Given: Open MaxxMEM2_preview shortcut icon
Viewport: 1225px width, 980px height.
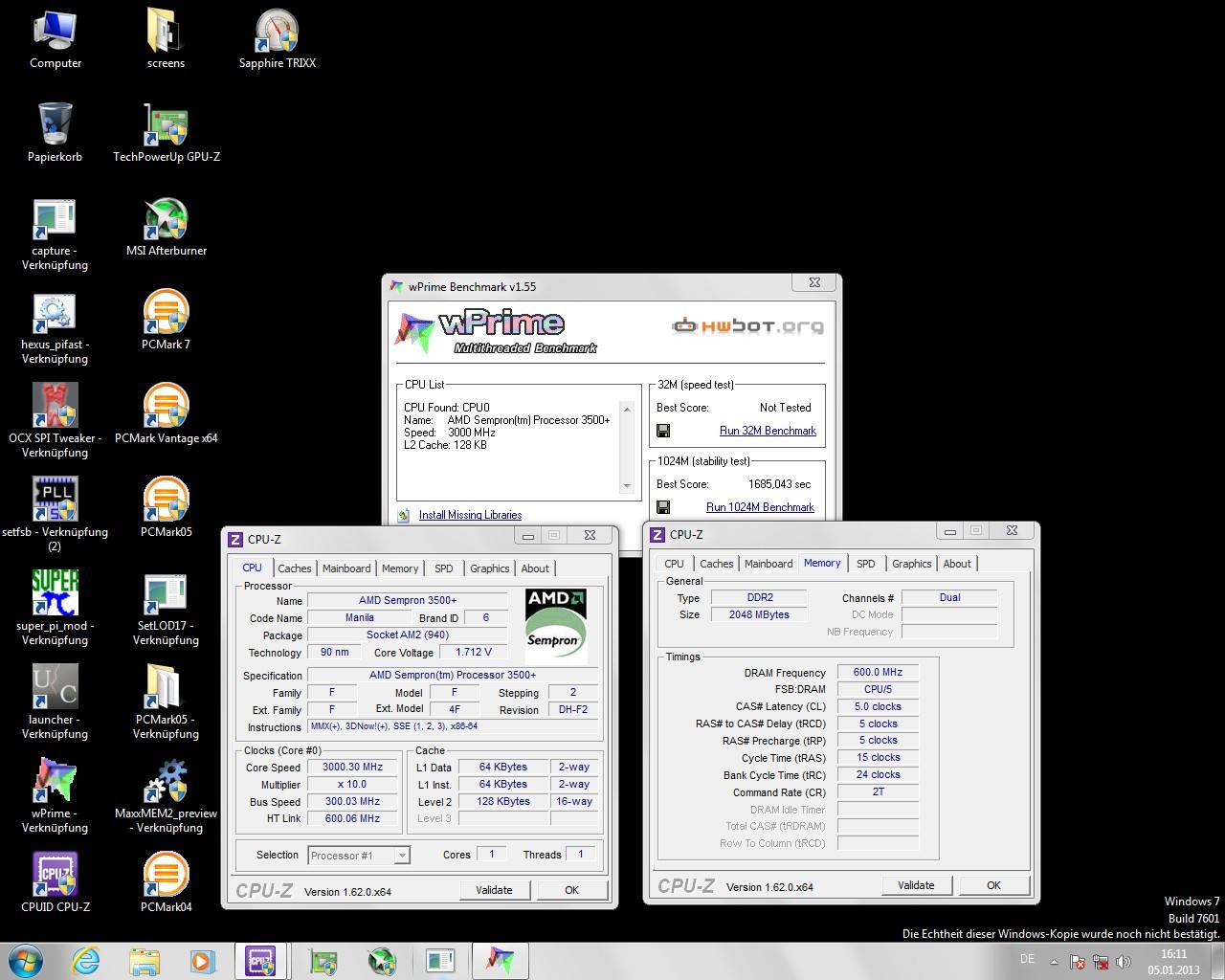Looking at the screenshot, I should click(x=166, y=797).
